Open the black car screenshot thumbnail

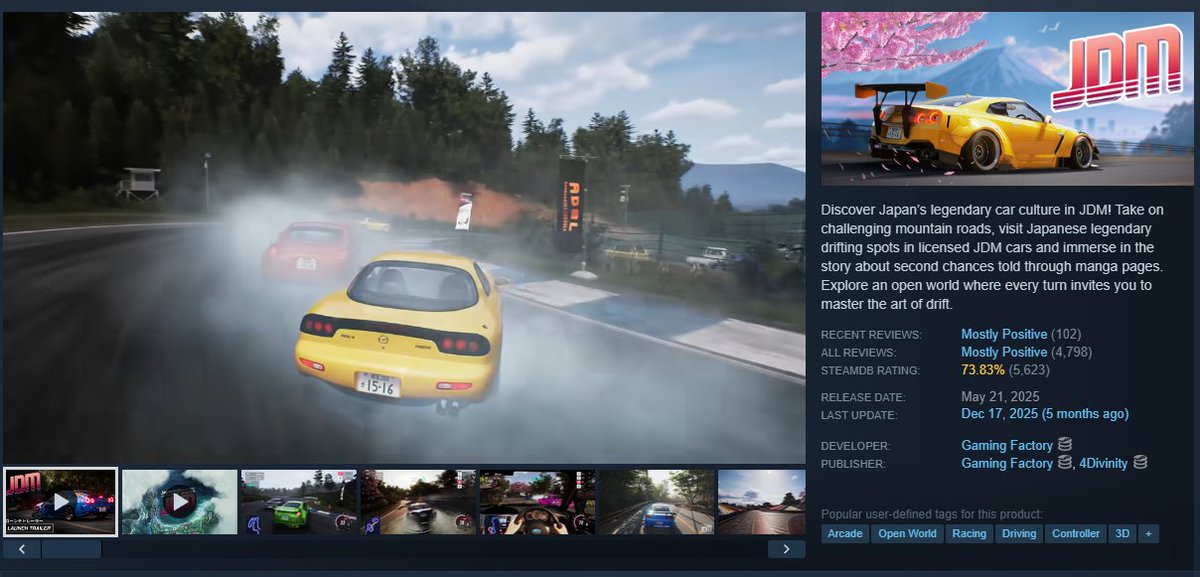pyautogui.click(x=417, y=502)
